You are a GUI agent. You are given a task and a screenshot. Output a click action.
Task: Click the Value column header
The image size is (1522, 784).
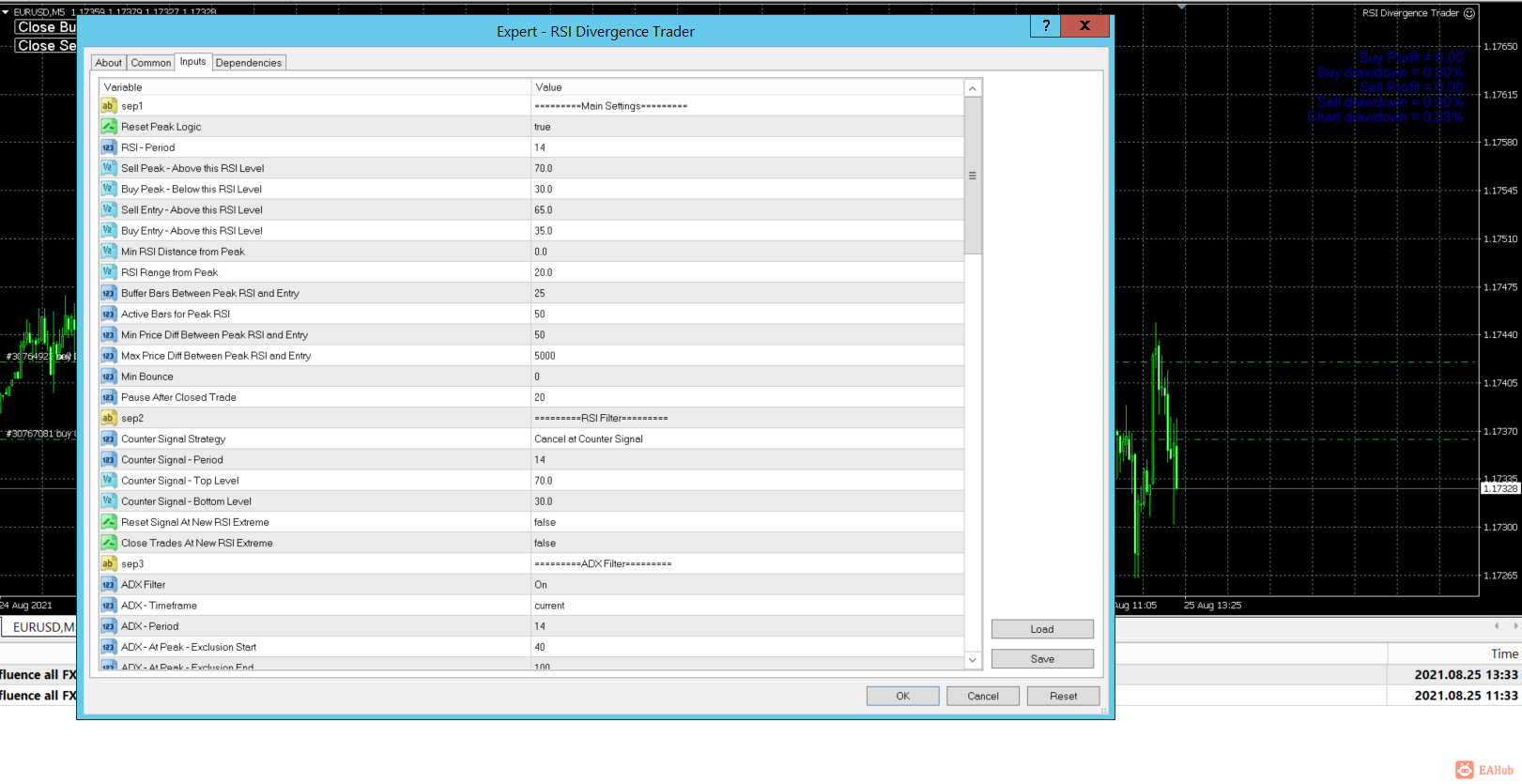coord(747,87)
